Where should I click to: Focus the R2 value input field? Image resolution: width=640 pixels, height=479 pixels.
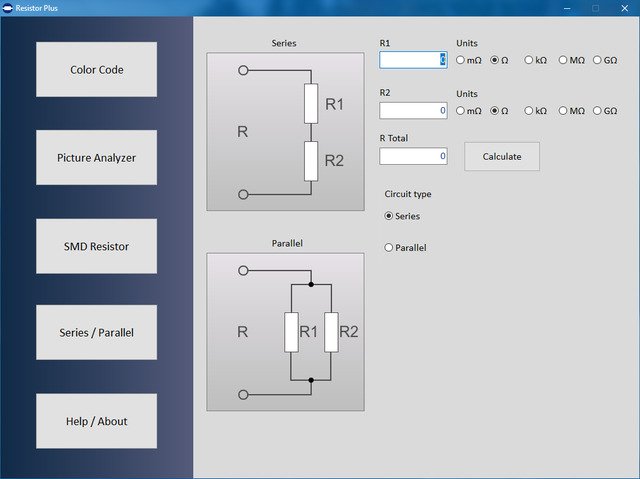point(413,111)
